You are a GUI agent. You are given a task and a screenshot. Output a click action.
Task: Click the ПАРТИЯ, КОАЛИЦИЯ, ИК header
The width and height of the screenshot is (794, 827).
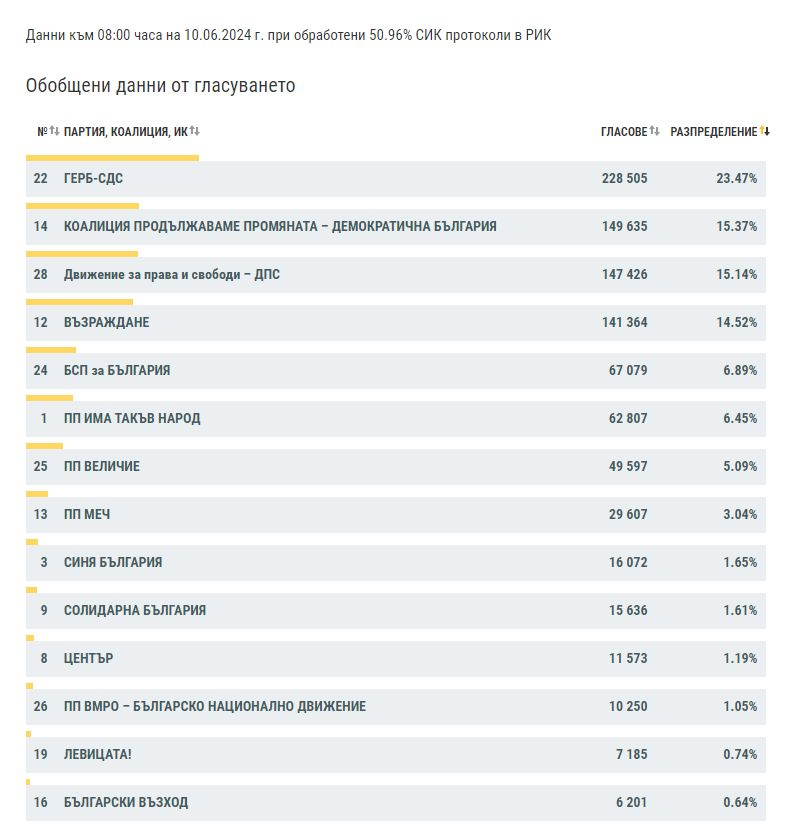point(126,132)
